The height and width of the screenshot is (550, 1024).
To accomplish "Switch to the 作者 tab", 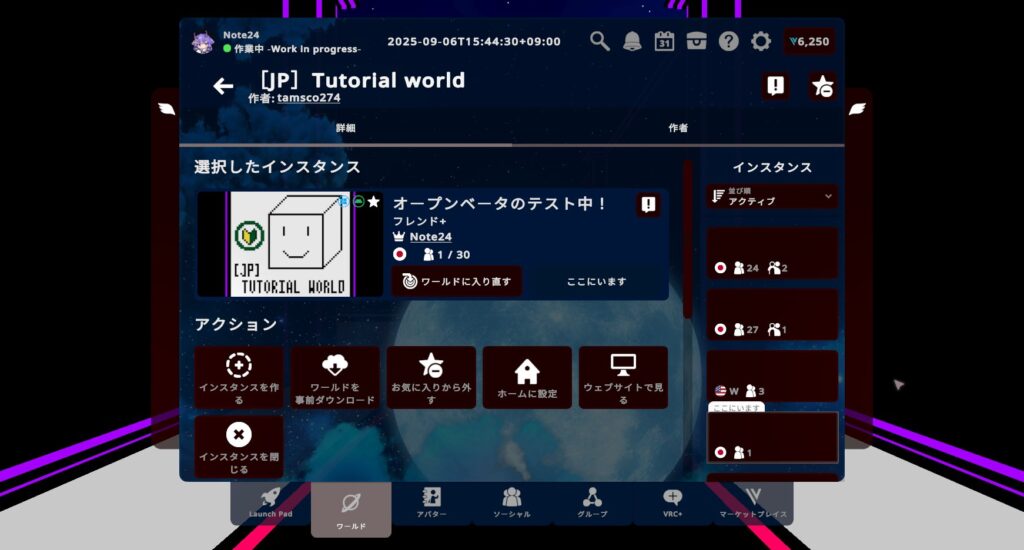I will tap(678, 128).
